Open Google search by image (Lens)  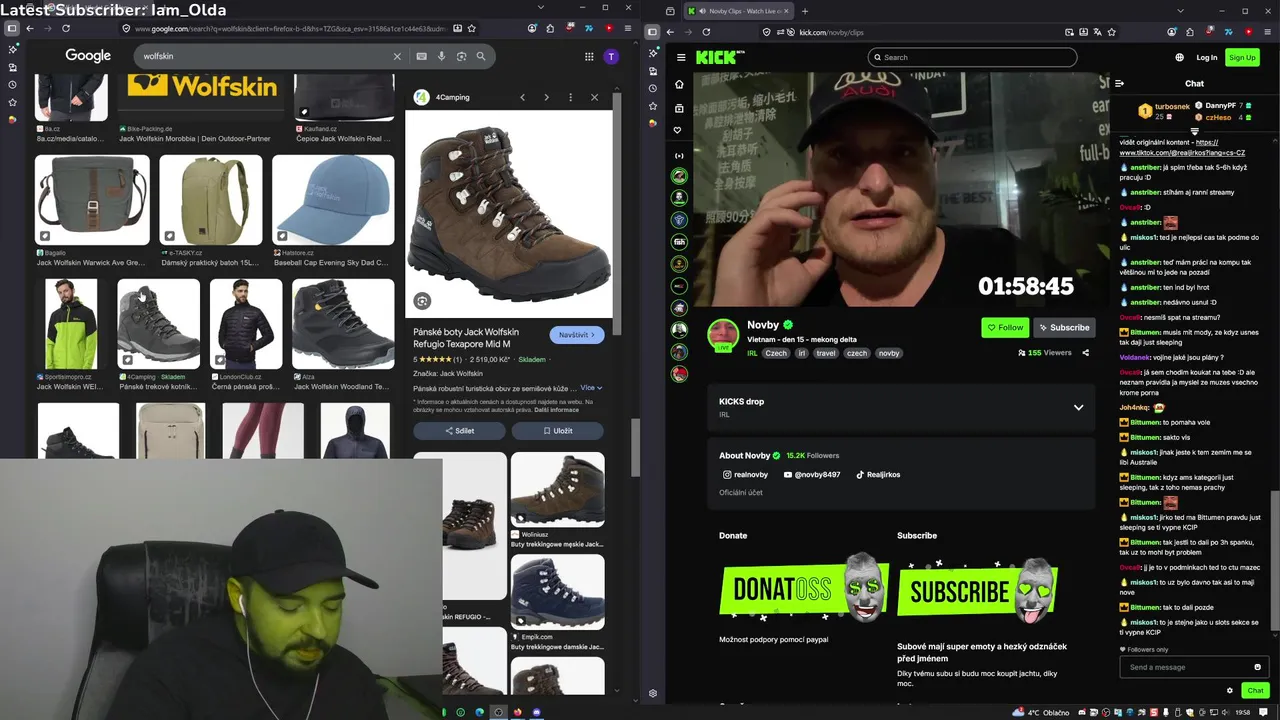point(461,57)
